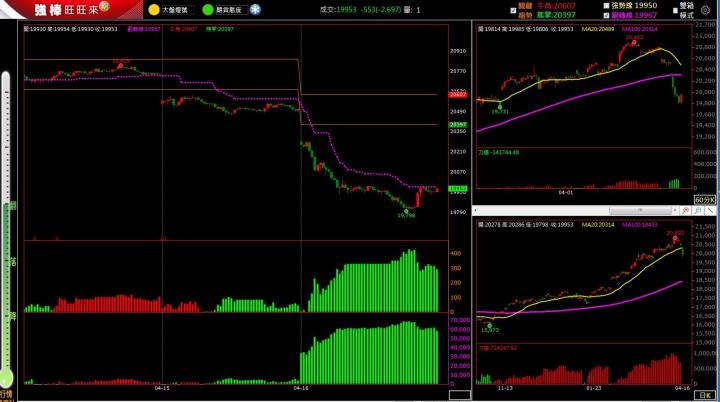Click the 60分K timeframe button
Image resolution: width=720 pixels, height=402 pixels.
point(705,200)
